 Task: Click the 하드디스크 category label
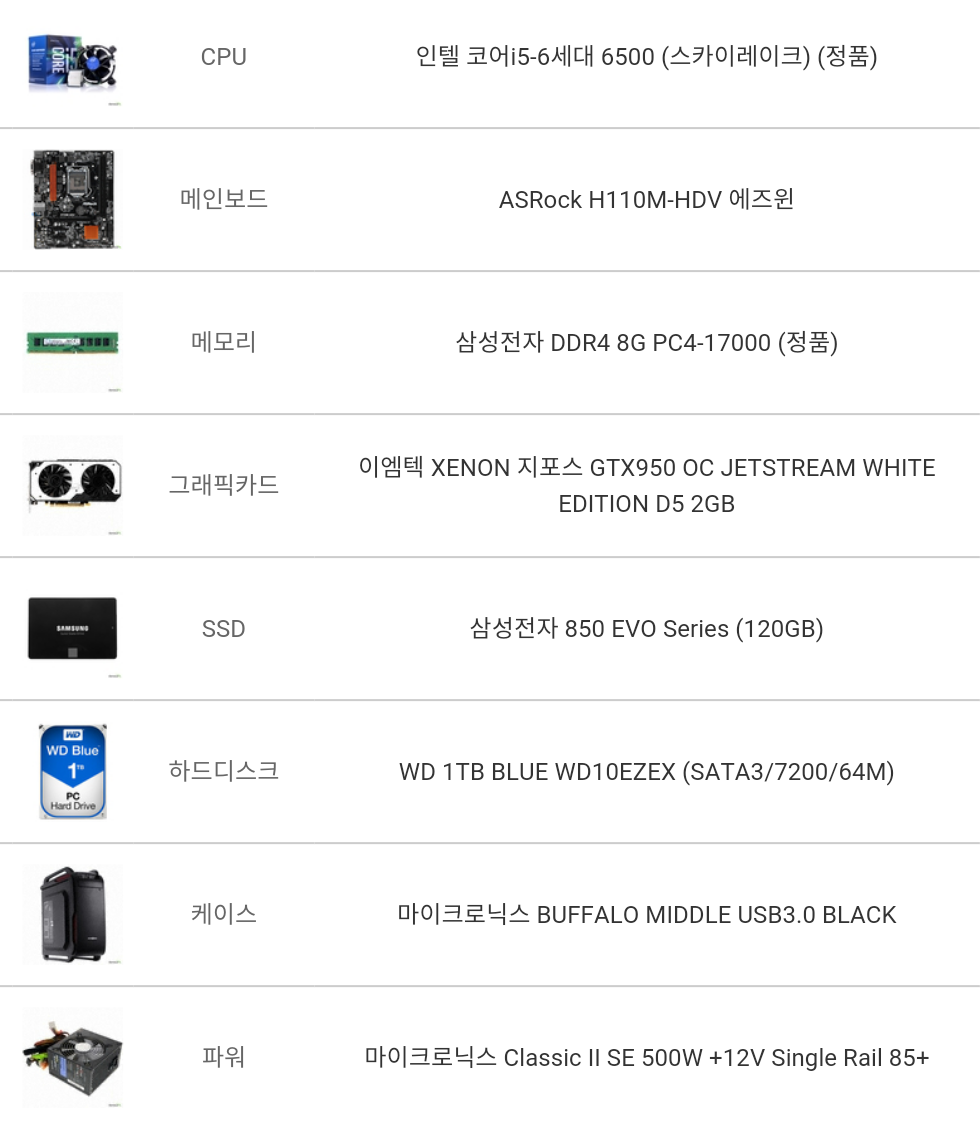pyautogui.click(x=223, y=771)
